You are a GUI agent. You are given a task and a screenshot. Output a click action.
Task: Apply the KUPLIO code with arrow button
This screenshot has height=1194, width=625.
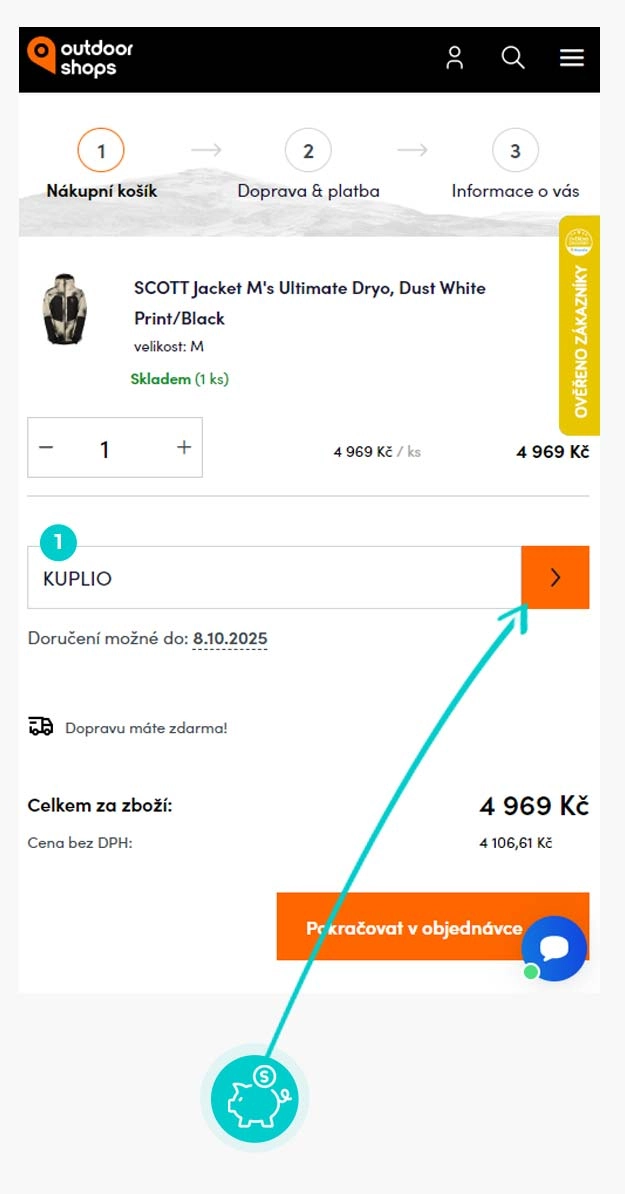coord(555,578)
